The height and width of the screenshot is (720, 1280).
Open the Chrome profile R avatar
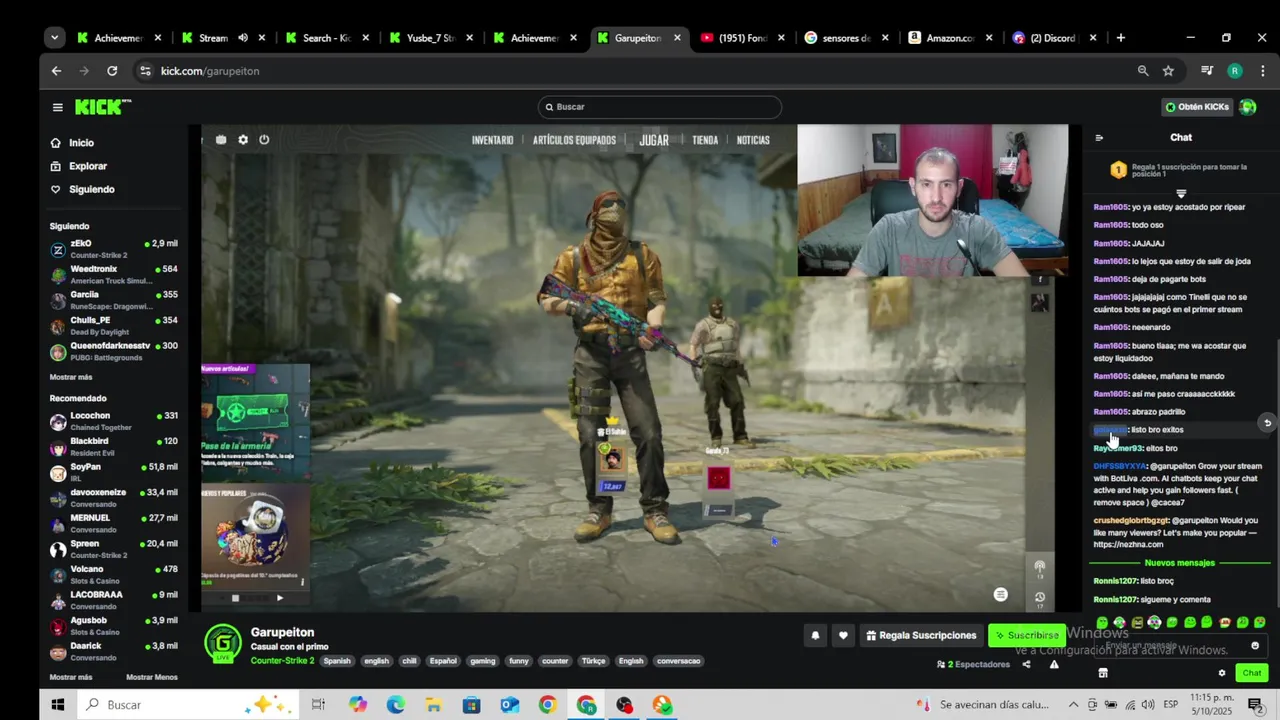click(1235, 71)
